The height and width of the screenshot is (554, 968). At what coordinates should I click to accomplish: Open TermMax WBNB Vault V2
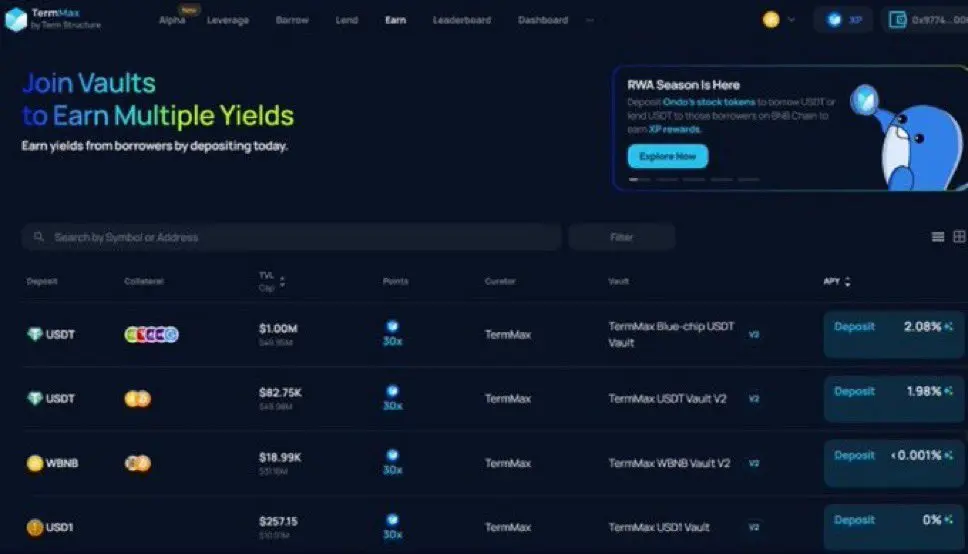point(669,463)
